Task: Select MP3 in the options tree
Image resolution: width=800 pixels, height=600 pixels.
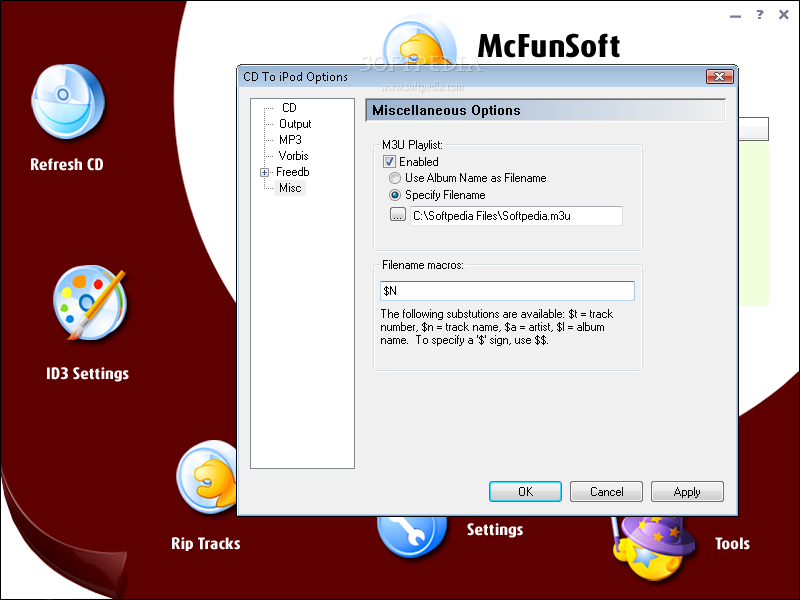Action: coord(290,140)
